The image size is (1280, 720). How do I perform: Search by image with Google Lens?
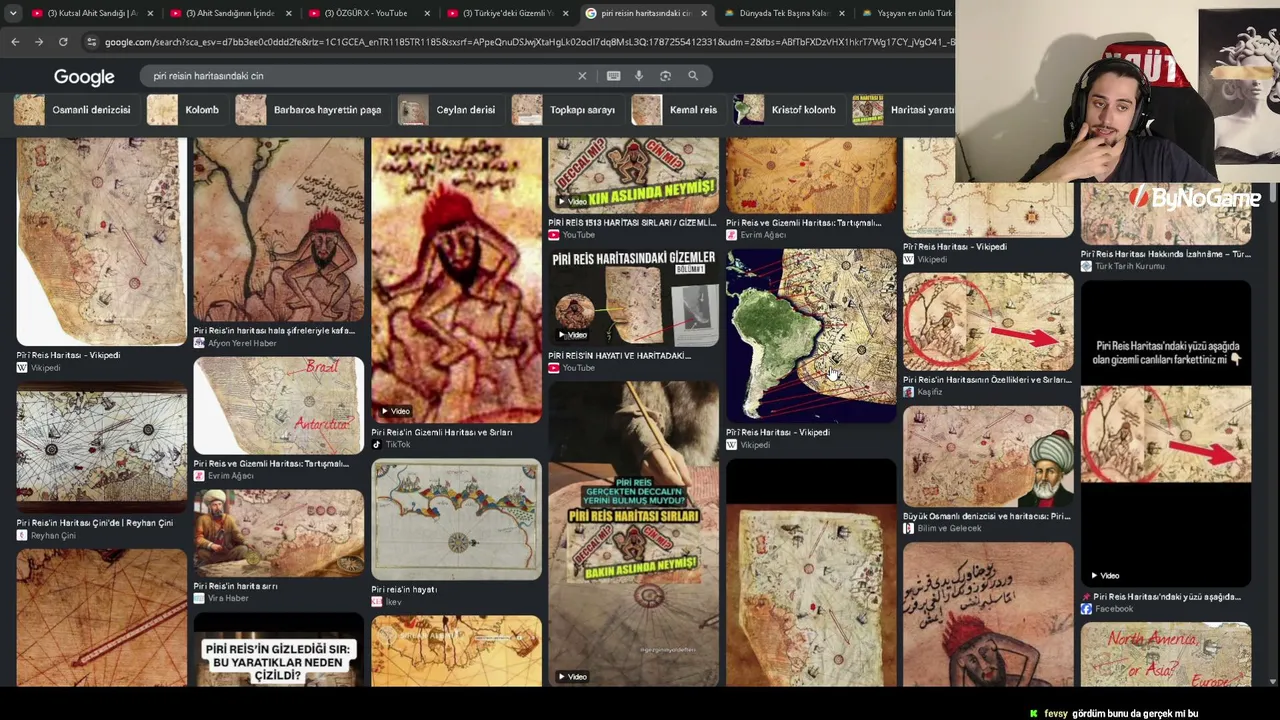(x=665, y=76)
